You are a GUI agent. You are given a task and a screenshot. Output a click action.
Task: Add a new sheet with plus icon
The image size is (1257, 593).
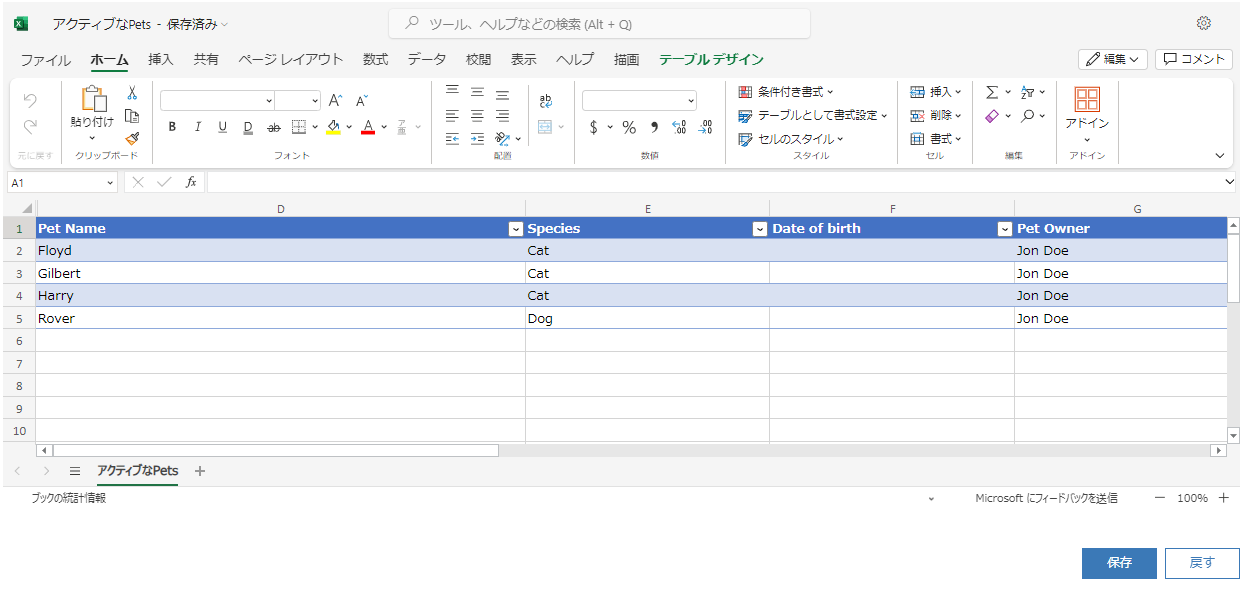tap(200, 471)
